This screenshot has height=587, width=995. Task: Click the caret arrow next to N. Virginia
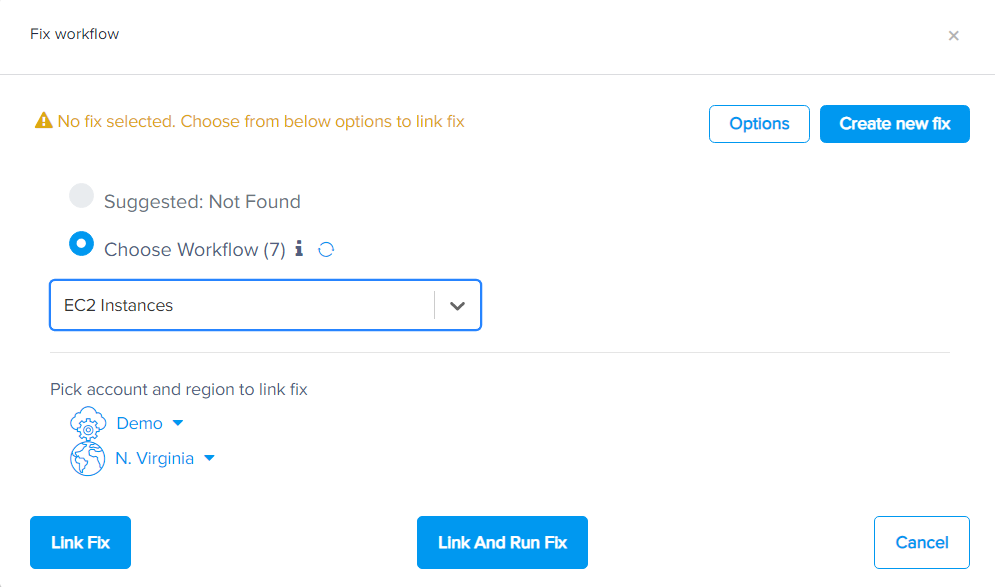(209, 458)
